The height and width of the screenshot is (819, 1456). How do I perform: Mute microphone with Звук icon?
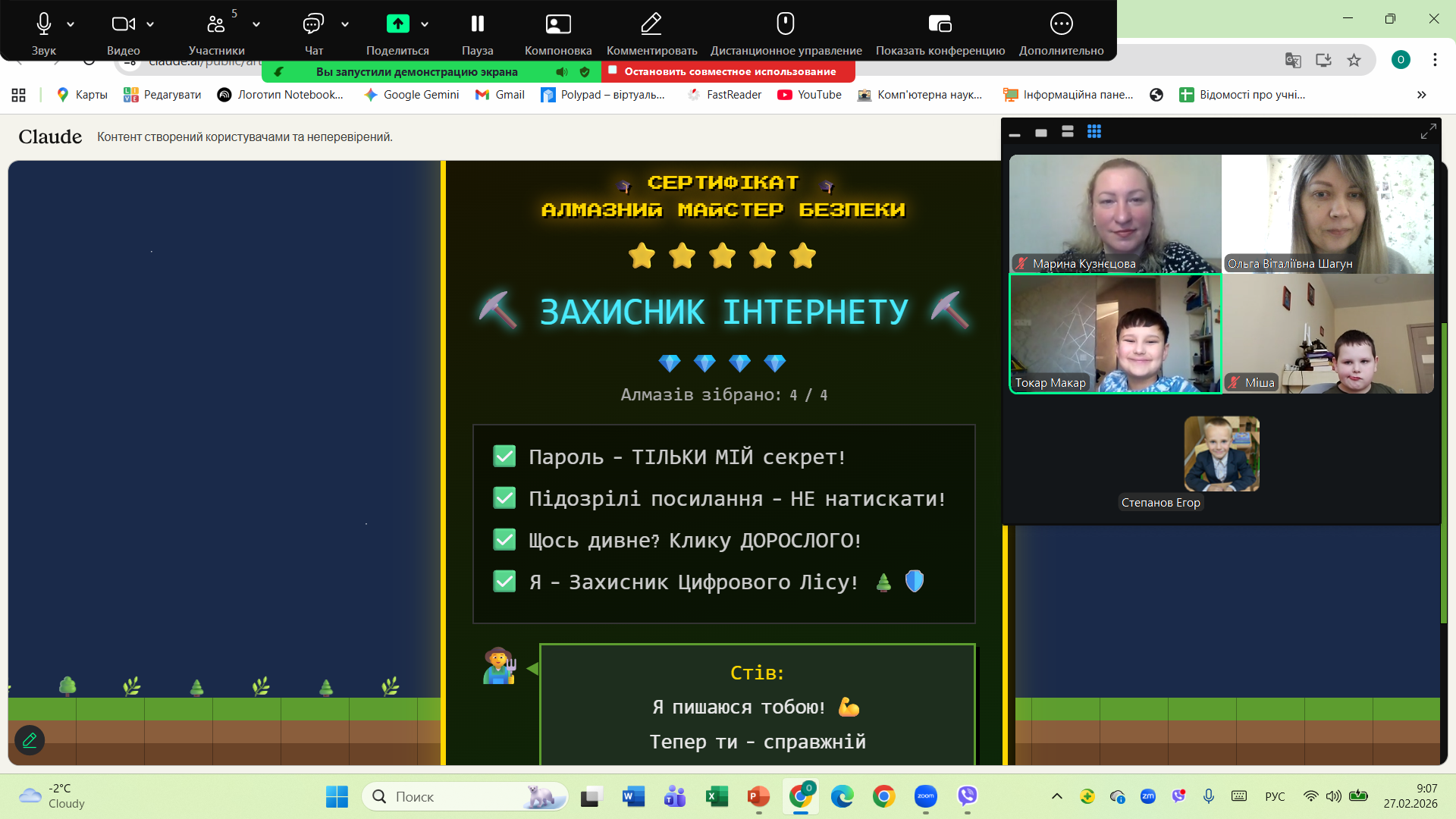click(43, 24)
